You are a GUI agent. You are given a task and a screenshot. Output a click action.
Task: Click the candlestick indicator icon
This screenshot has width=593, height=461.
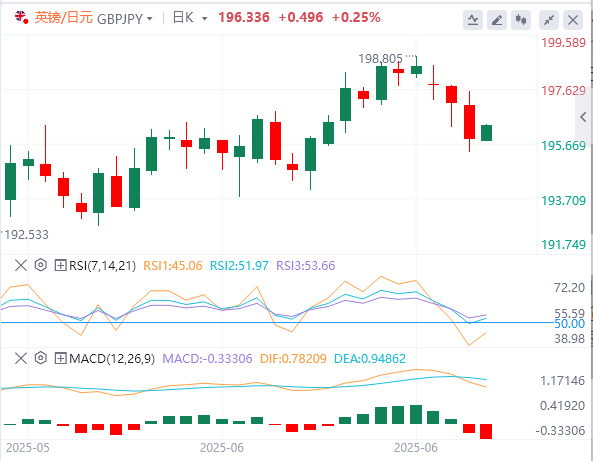click(x=521, y=20)
